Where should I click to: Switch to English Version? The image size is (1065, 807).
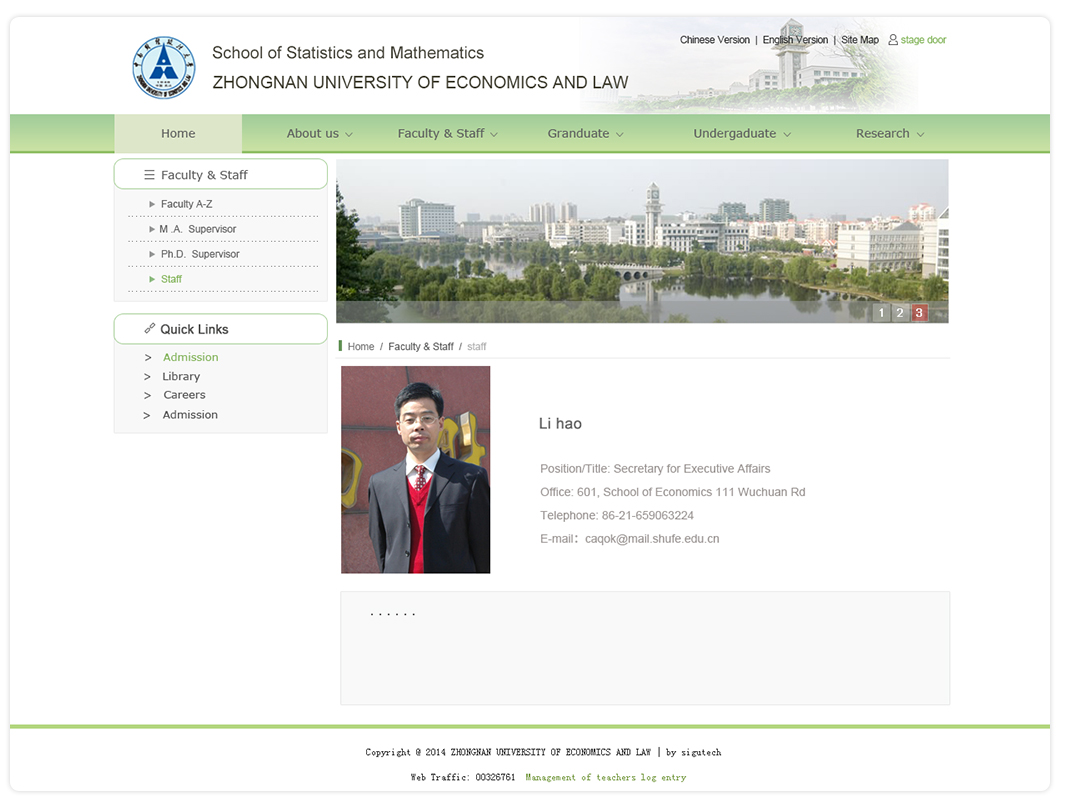(x=795, y=39)
